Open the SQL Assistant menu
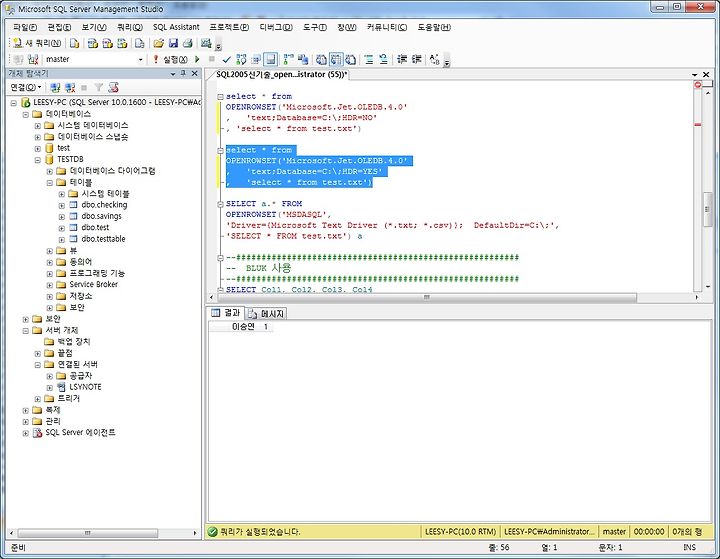 pos(176,27)
